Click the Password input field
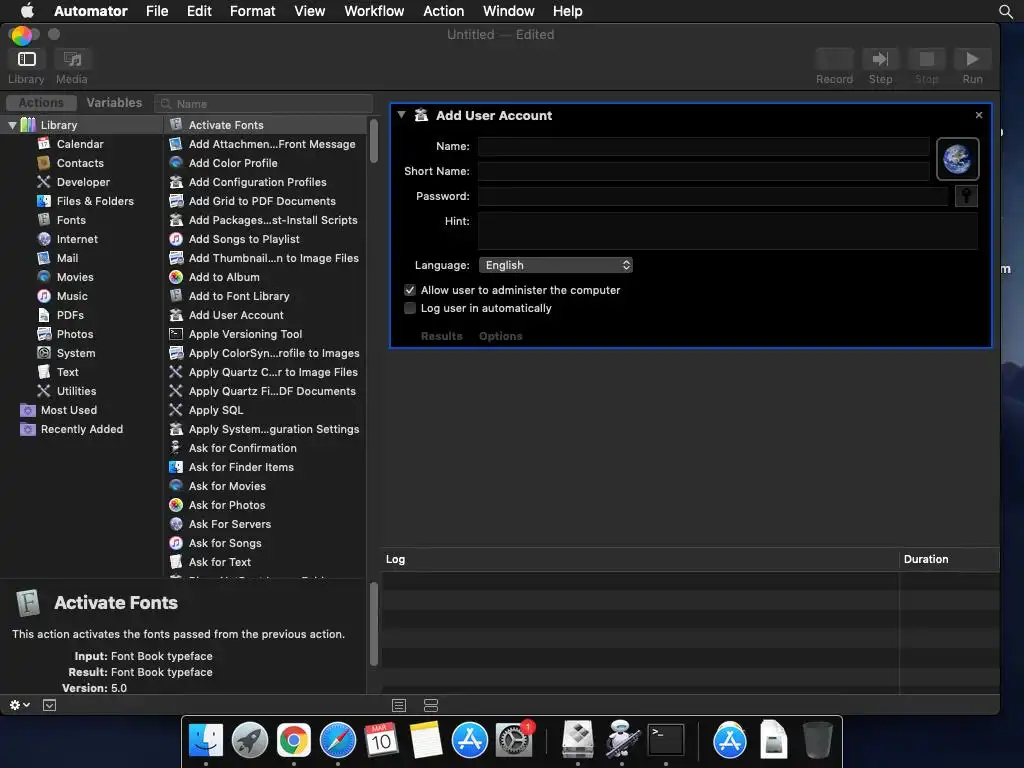The height and width of the screenshot is (768, 1024). [x=713, y=196]
